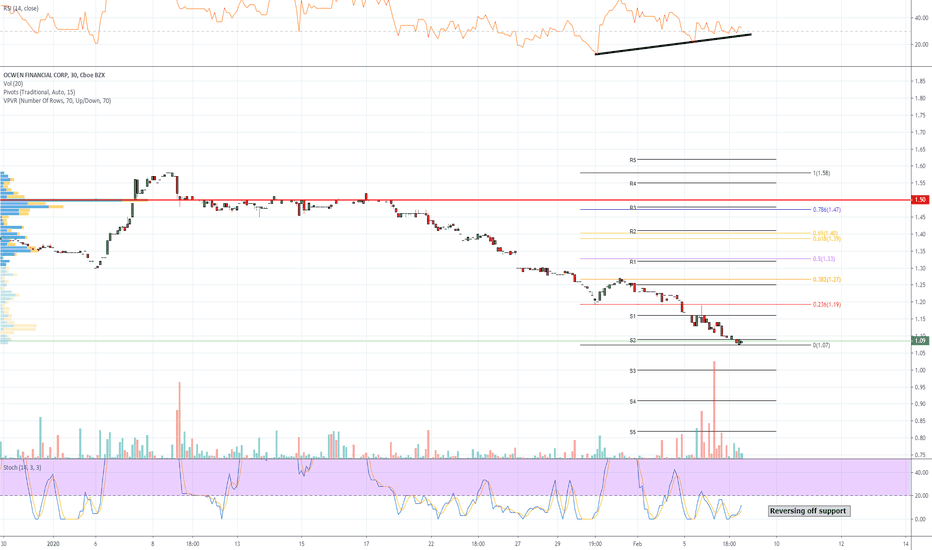Click the Fibonacci 0.236(1.19) level label
The image size is (932, 550).
click(827, 304)
